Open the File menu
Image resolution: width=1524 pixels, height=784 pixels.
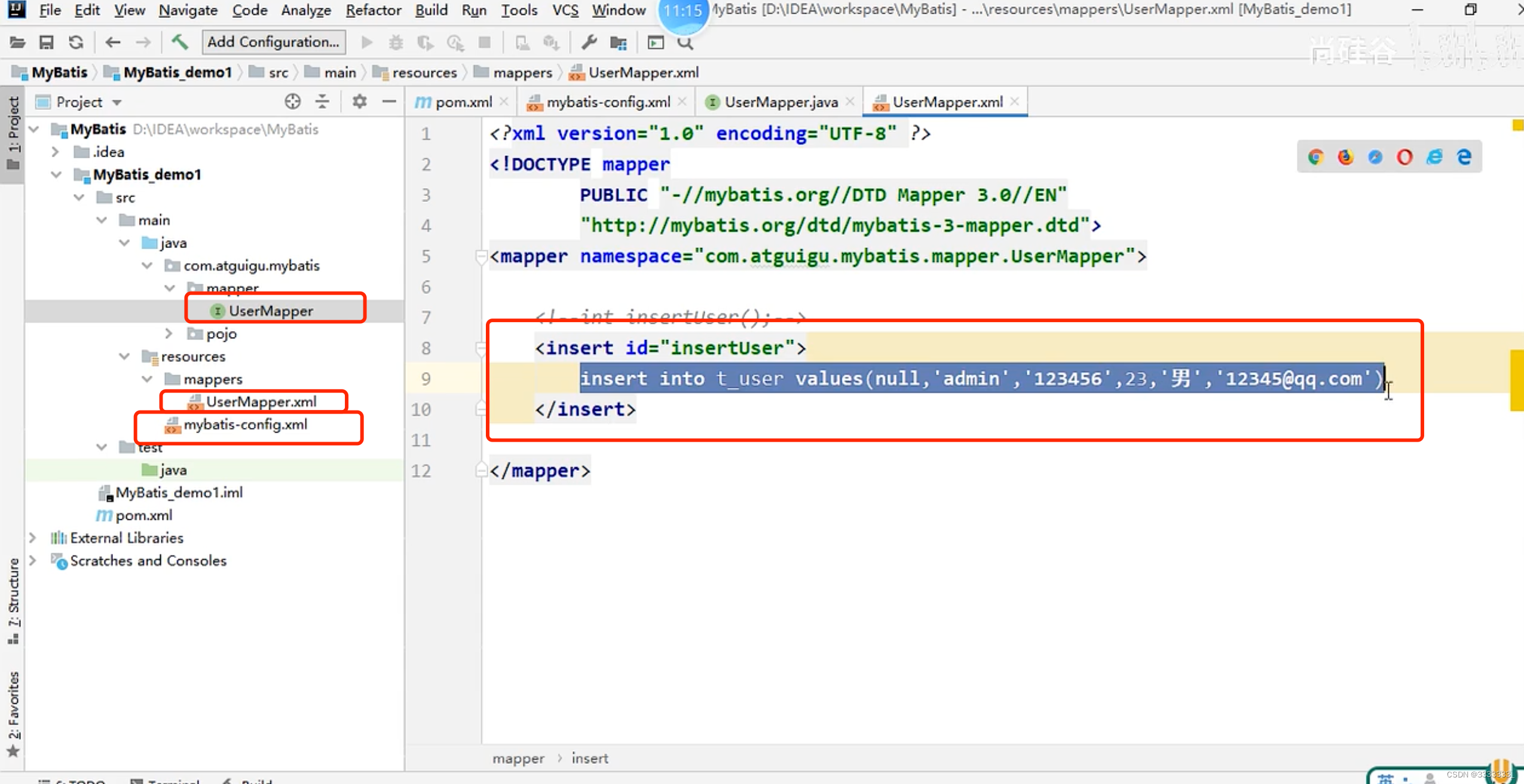coord(50,10)
